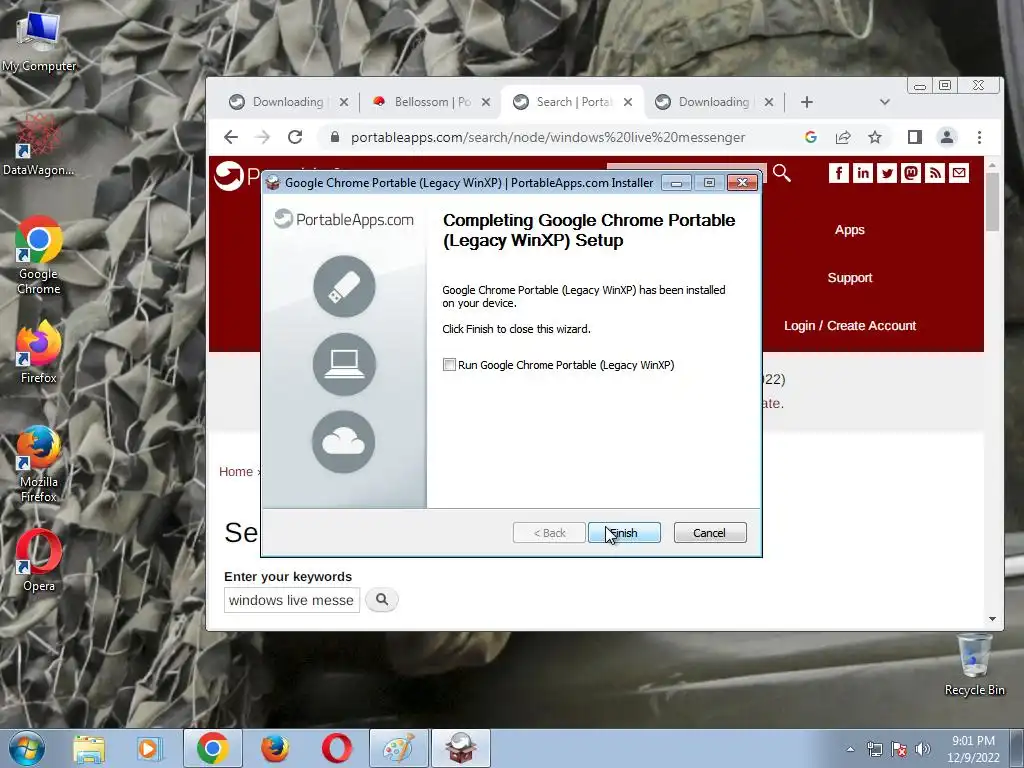Viewport: 1024px width, 768px height.
Task: Click the Finish button in installer
Action: point(624,533)
